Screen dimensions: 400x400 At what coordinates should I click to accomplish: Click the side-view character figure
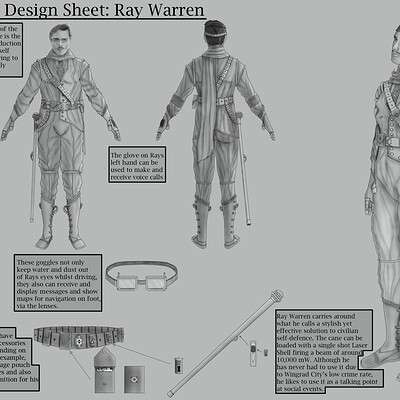tap(383, 207)
